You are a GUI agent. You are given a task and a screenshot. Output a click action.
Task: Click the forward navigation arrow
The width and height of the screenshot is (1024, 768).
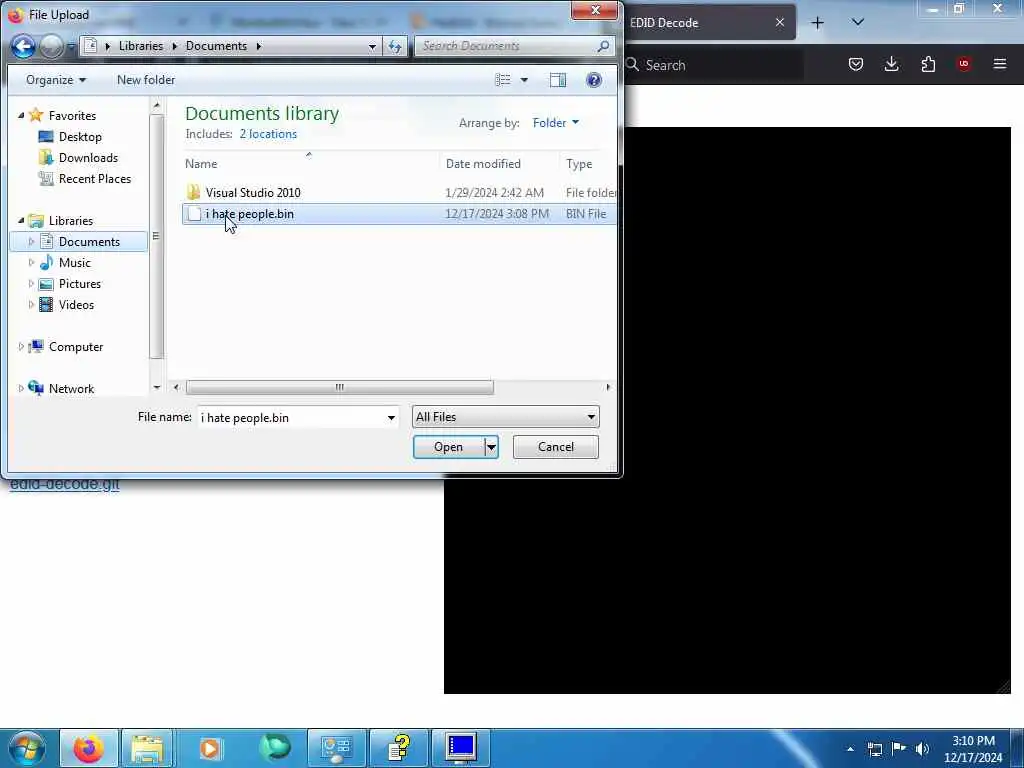(x=51, y=46)
